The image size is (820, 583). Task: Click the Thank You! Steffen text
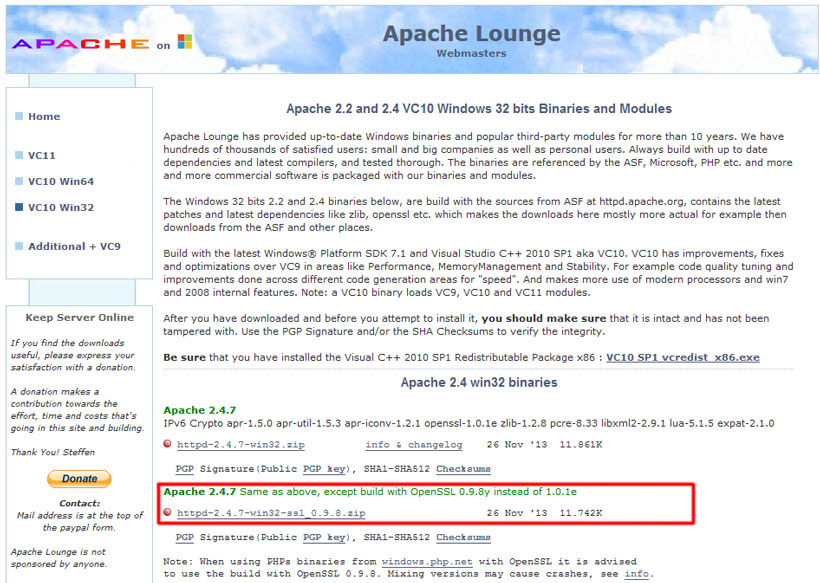pyautogui.click(x=53, y=452)
